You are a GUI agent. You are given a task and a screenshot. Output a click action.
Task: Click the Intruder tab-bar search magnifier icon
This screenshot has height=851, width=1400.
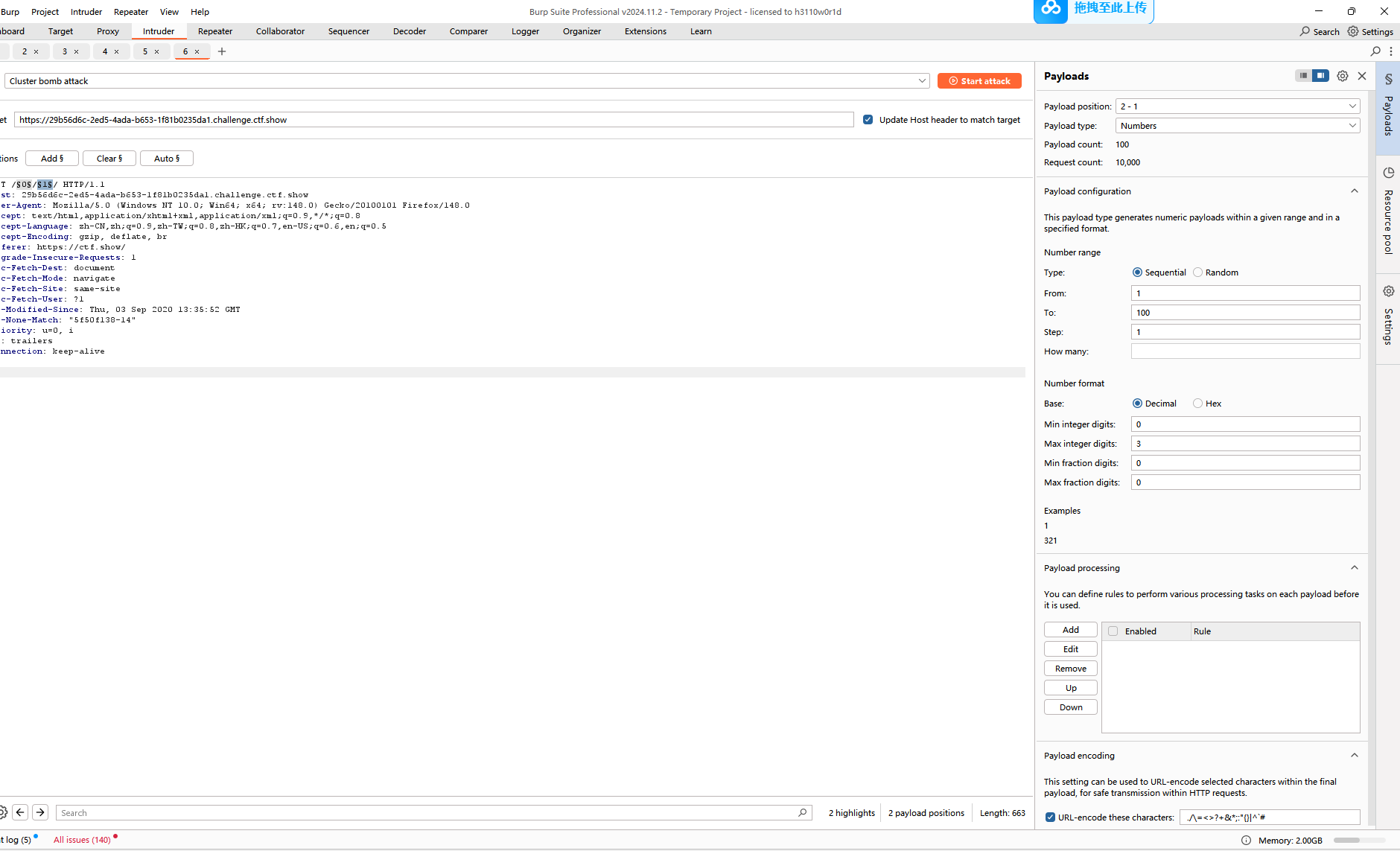coord(1375,51)
